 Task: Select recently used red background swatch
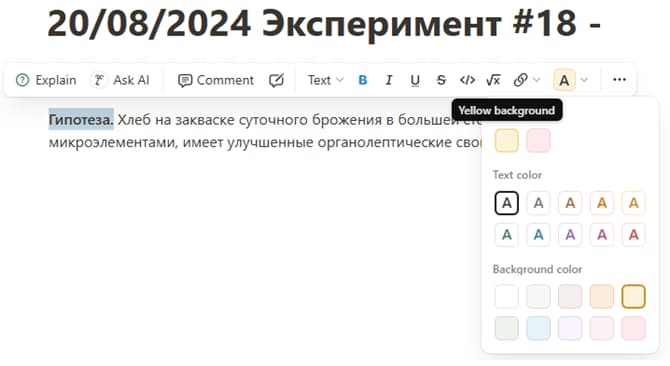pos(538,141)
